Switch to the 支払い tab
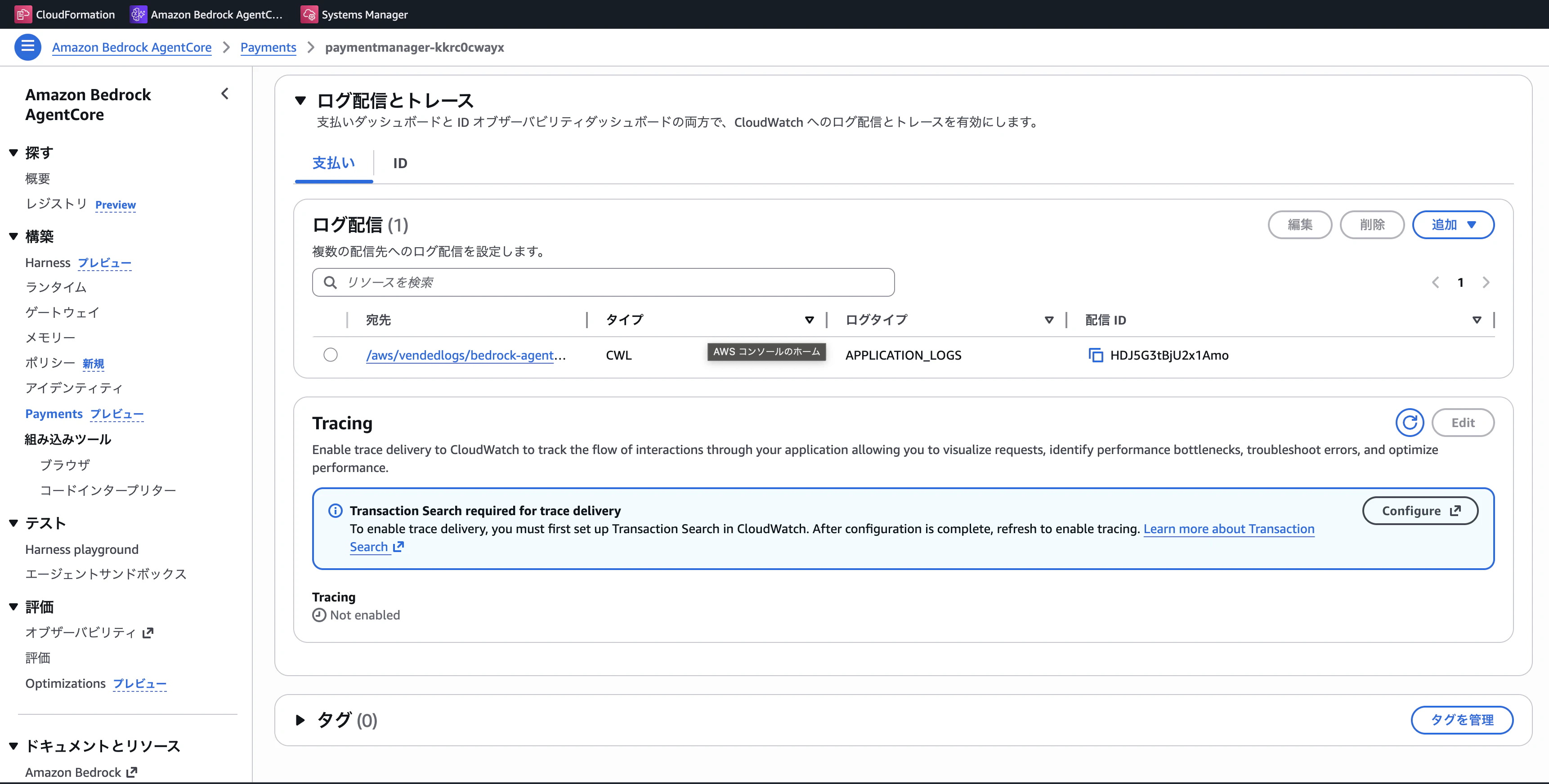Viewport: 1549px width, 784px height. pos(334,163)
